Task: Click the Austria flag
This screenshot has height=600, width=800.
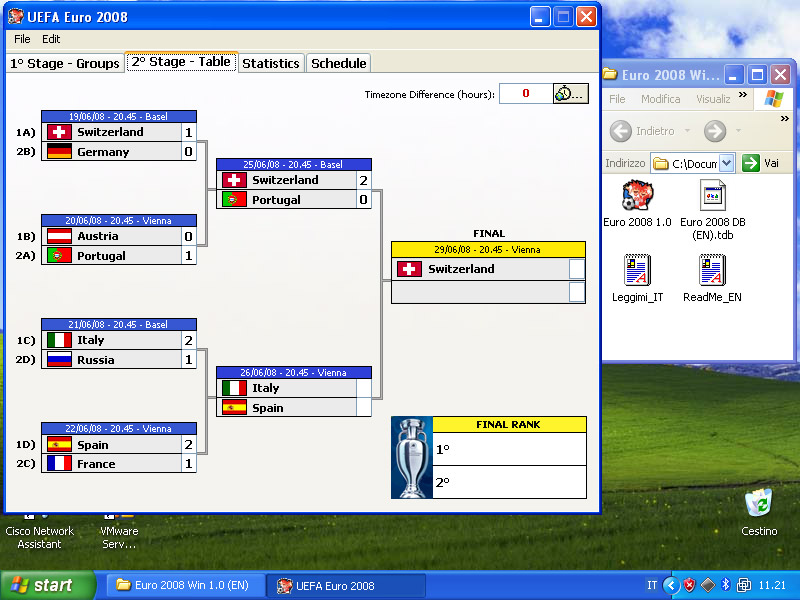Action: (x=59, y=236)
